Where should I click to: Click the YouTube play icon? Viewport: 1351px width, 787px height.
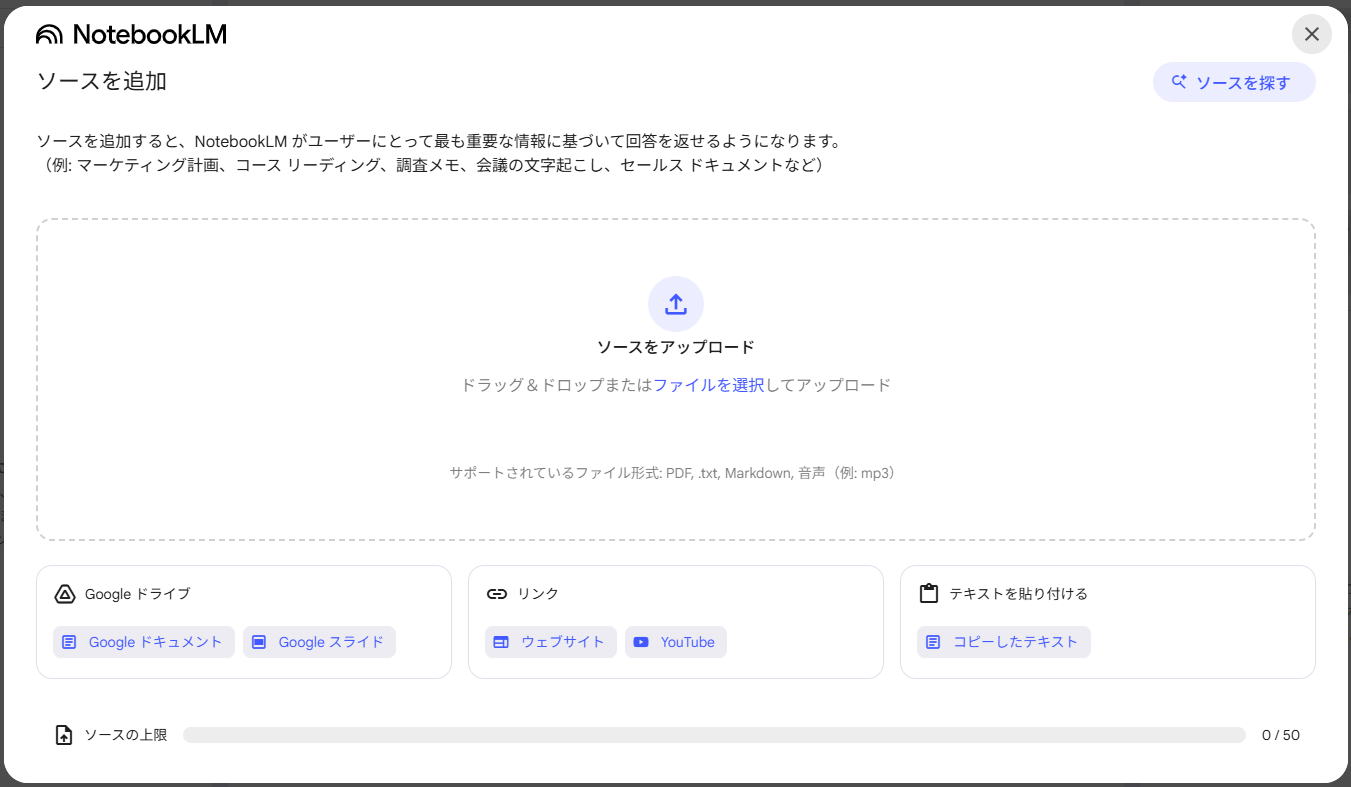[641, 642]
